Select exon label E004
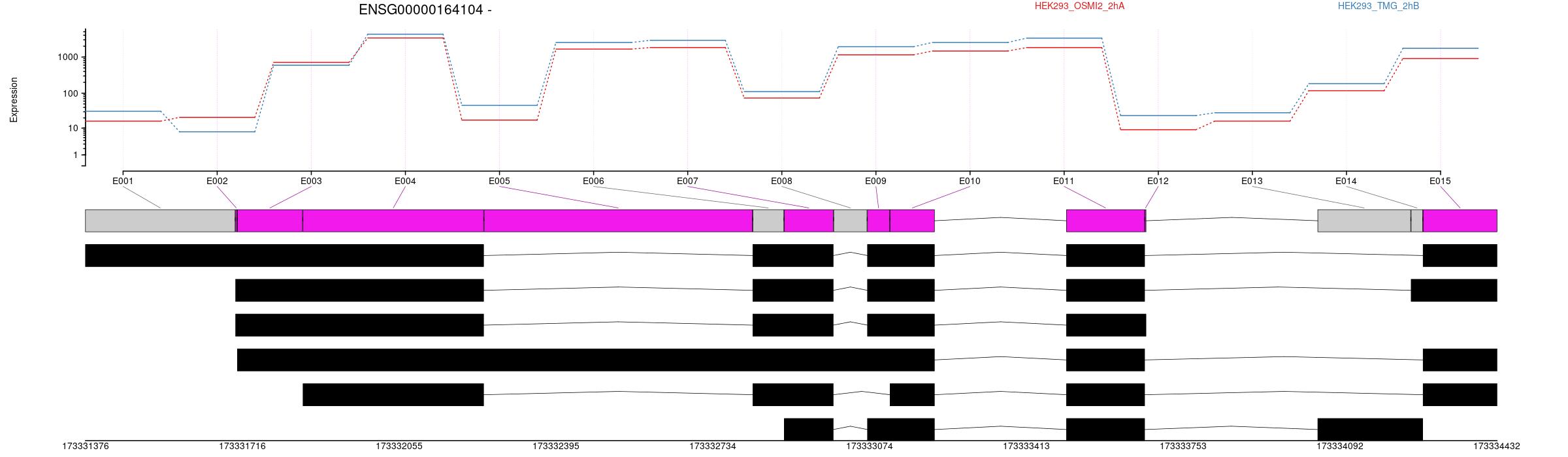Image resolution: width=1568 pixels, height=457 pixels. pyautogui.click(x=405, y=181)
